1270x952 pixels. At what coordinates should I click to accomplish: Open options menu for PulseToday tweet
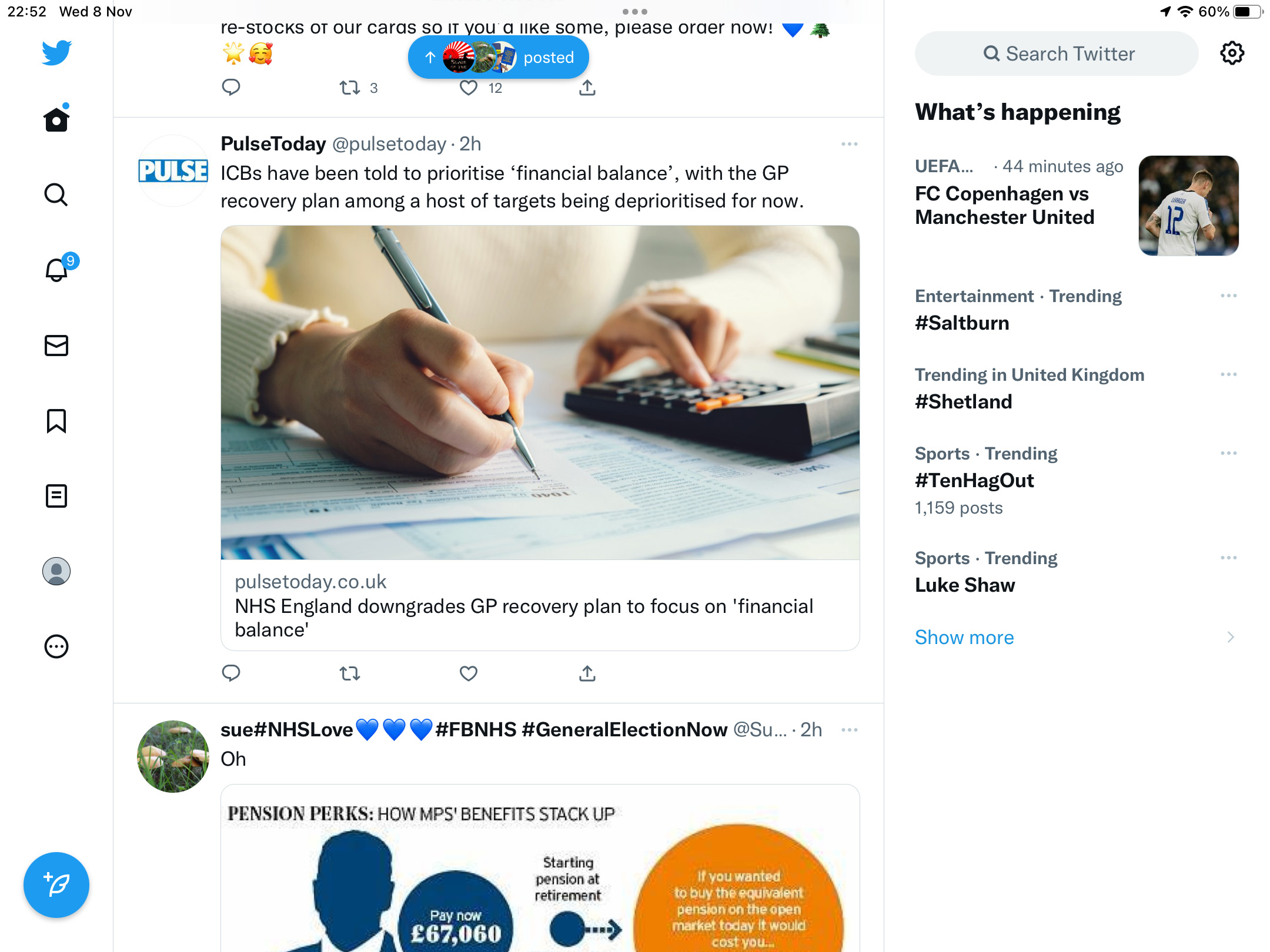point(849,144)
